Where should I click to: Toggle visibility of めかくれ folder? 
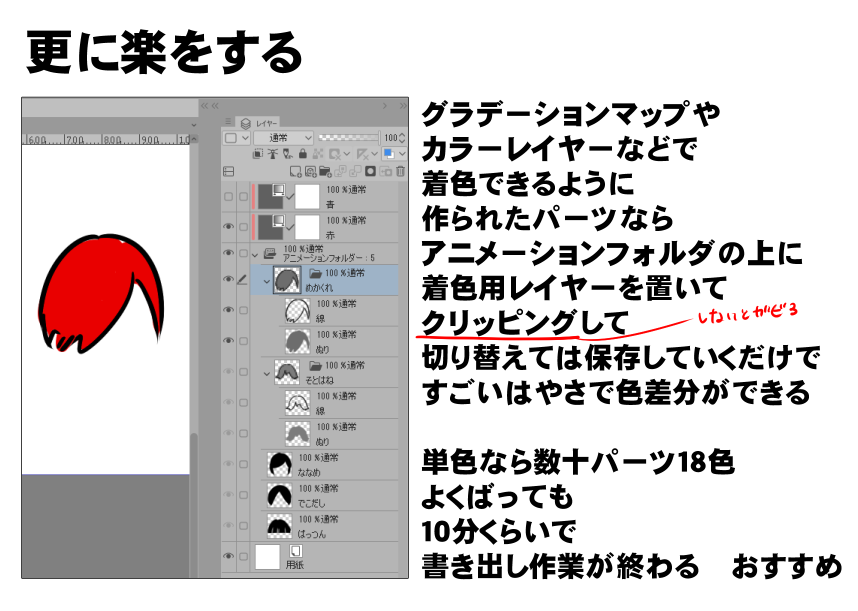(229, 279)
